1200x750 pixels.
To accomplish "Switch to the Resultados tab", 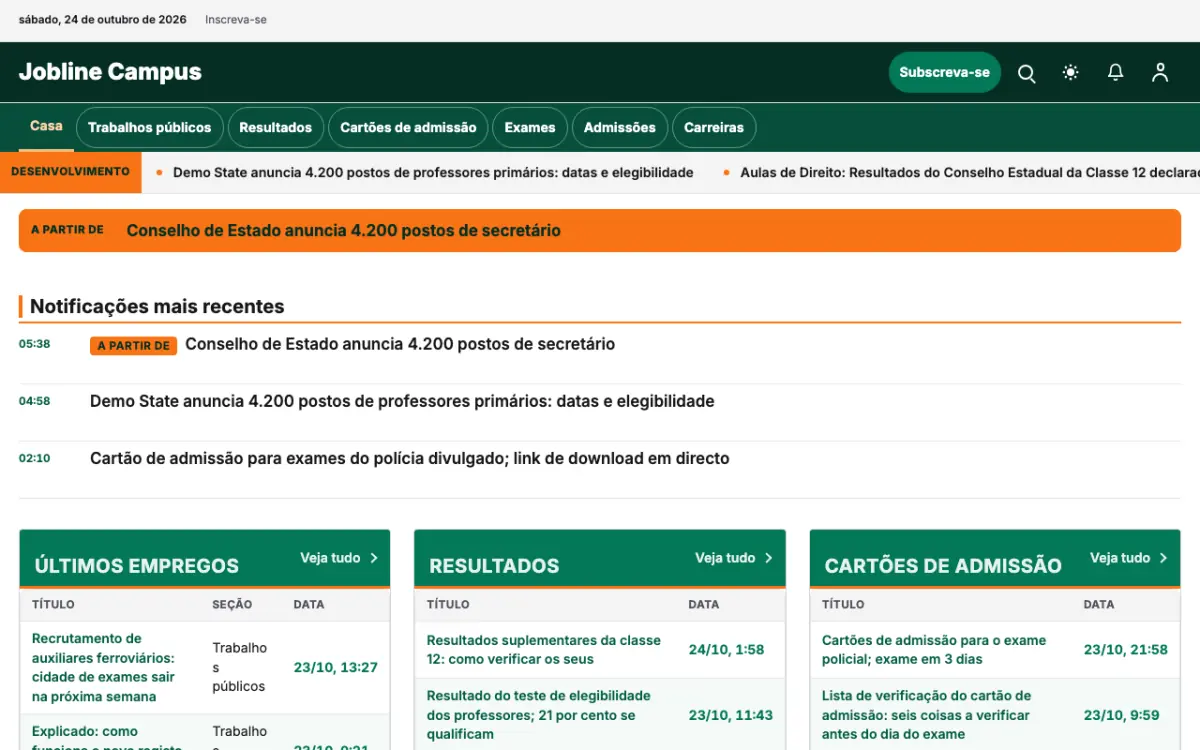I will click(275, 128).
